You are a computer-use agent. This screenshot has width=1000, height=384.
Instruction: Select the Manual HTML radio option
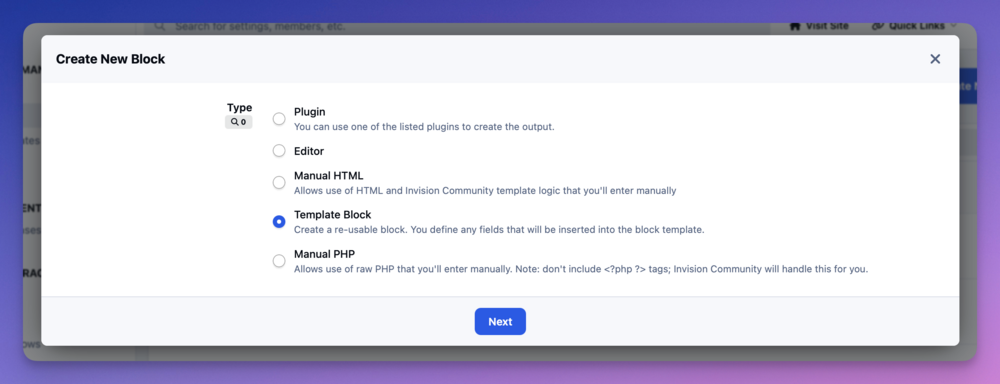(x=279, y=182)
